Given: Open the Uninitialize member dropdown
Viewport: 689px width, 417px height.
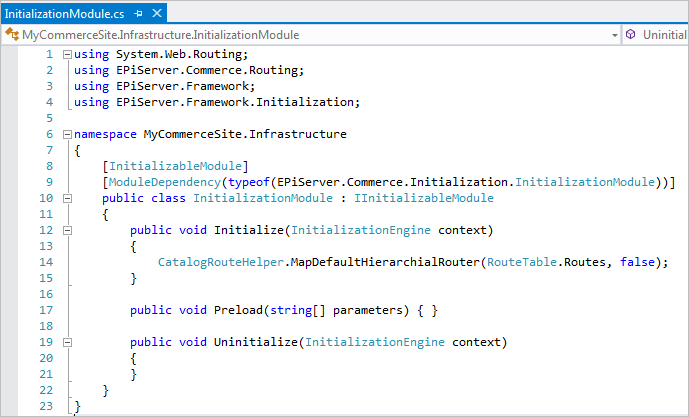Looking at the screenshot, I should (664, 35).
